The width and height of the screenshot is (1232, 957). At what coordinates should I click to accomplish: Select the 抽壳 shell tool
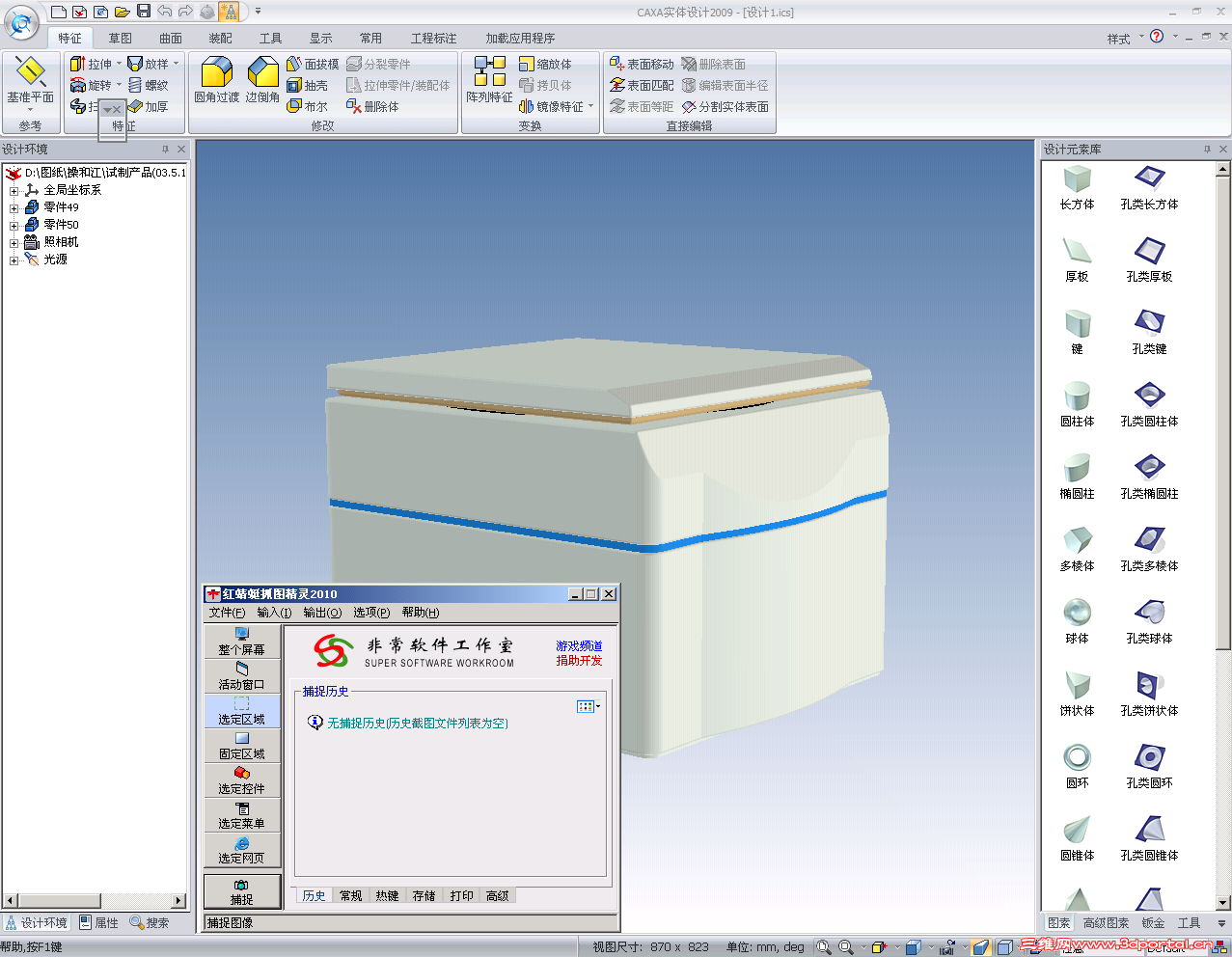pos(307,85)
